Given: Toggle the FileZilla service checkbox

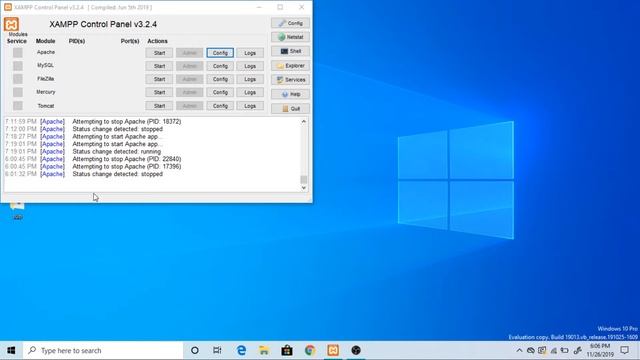Looking at the screenshot, I should (x=18, y=79).
